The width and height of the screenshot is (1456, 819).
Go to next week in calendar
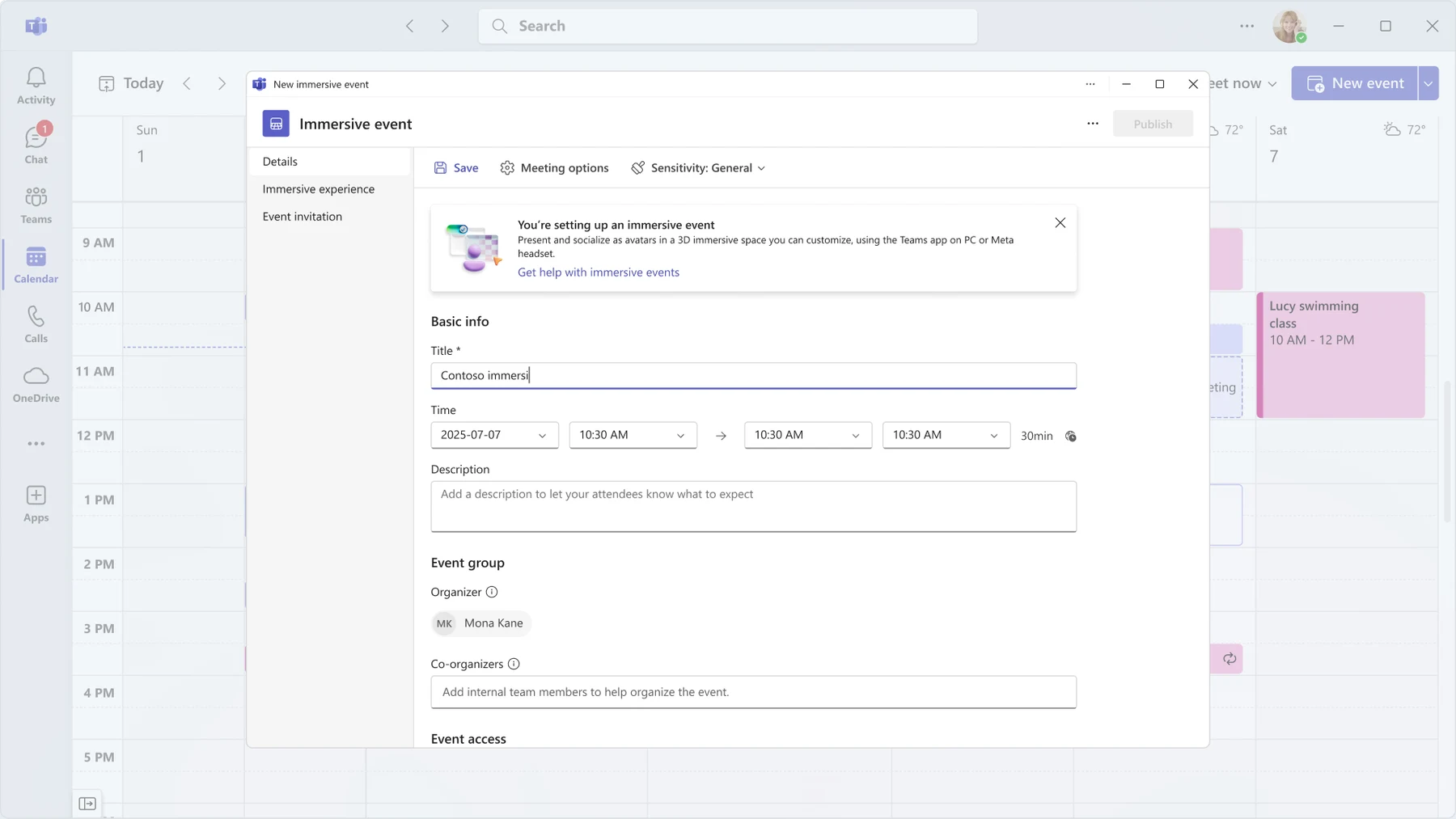[x=222, y=83]
